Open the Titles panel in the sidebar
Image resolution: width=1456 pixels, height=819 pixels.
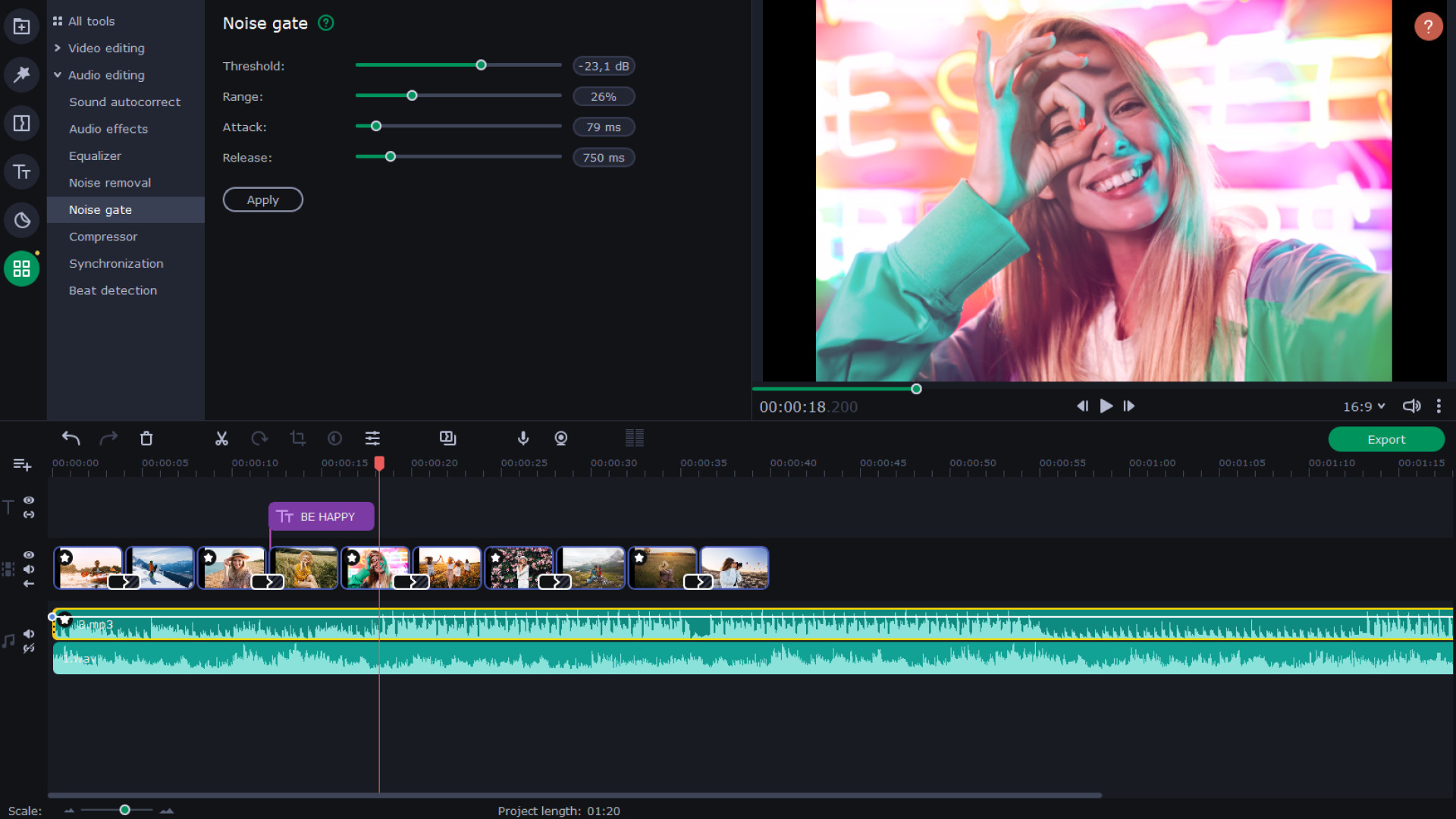click(21, 171)
